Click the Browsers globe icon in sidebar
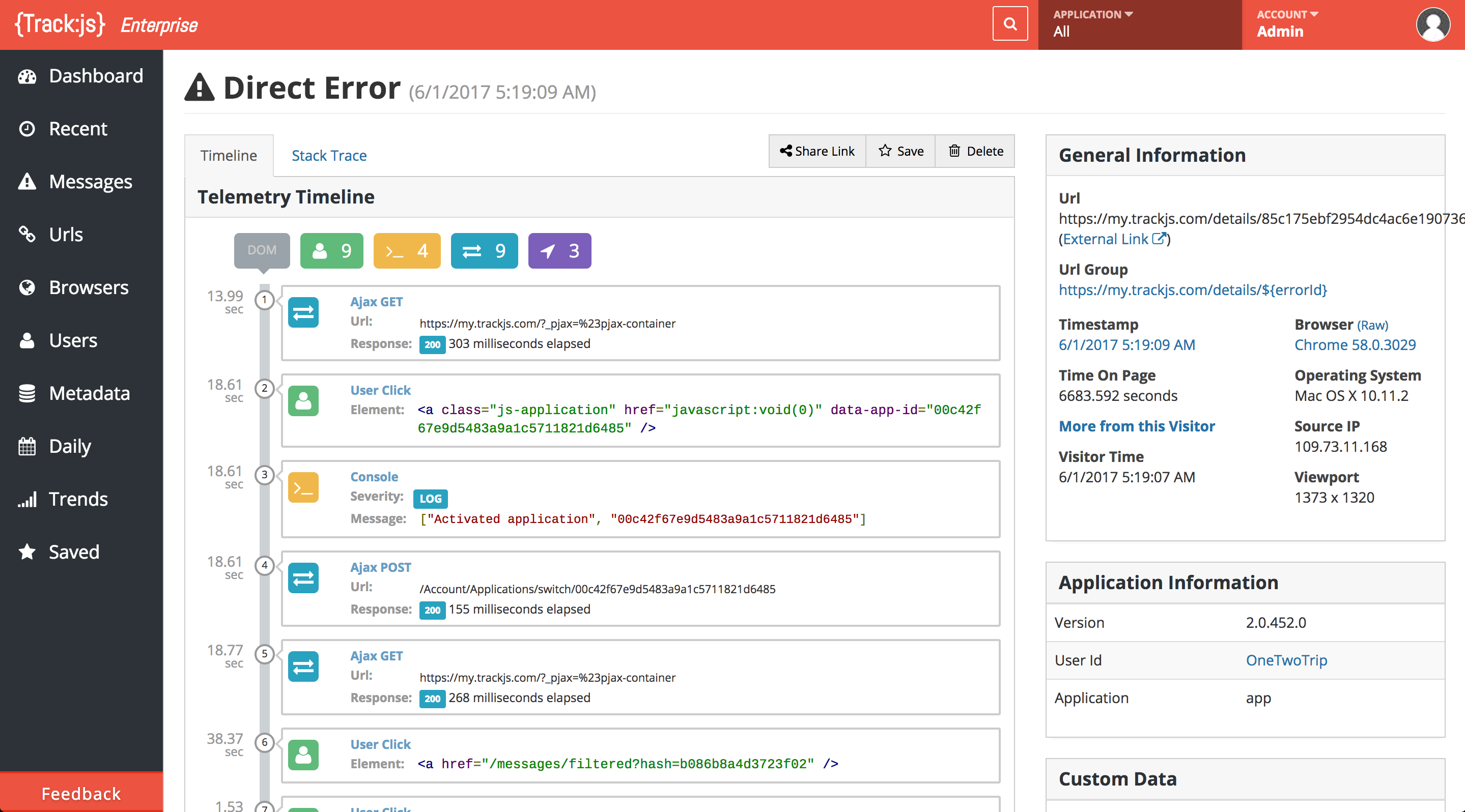 27,287
